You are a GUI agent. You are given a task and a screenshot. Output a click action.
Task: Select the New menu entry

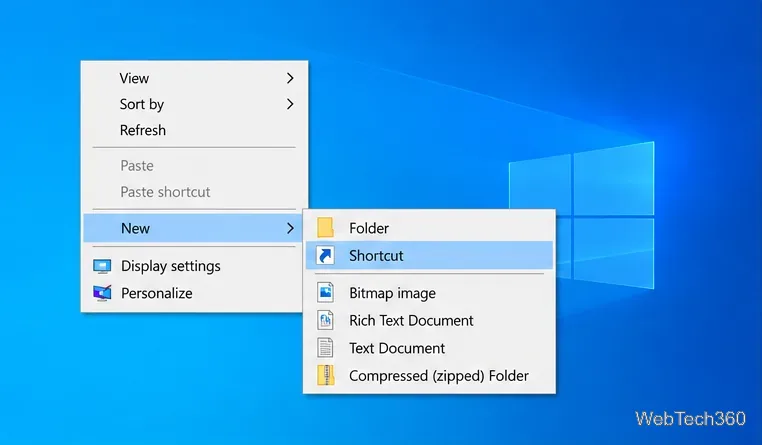(194, 228)
